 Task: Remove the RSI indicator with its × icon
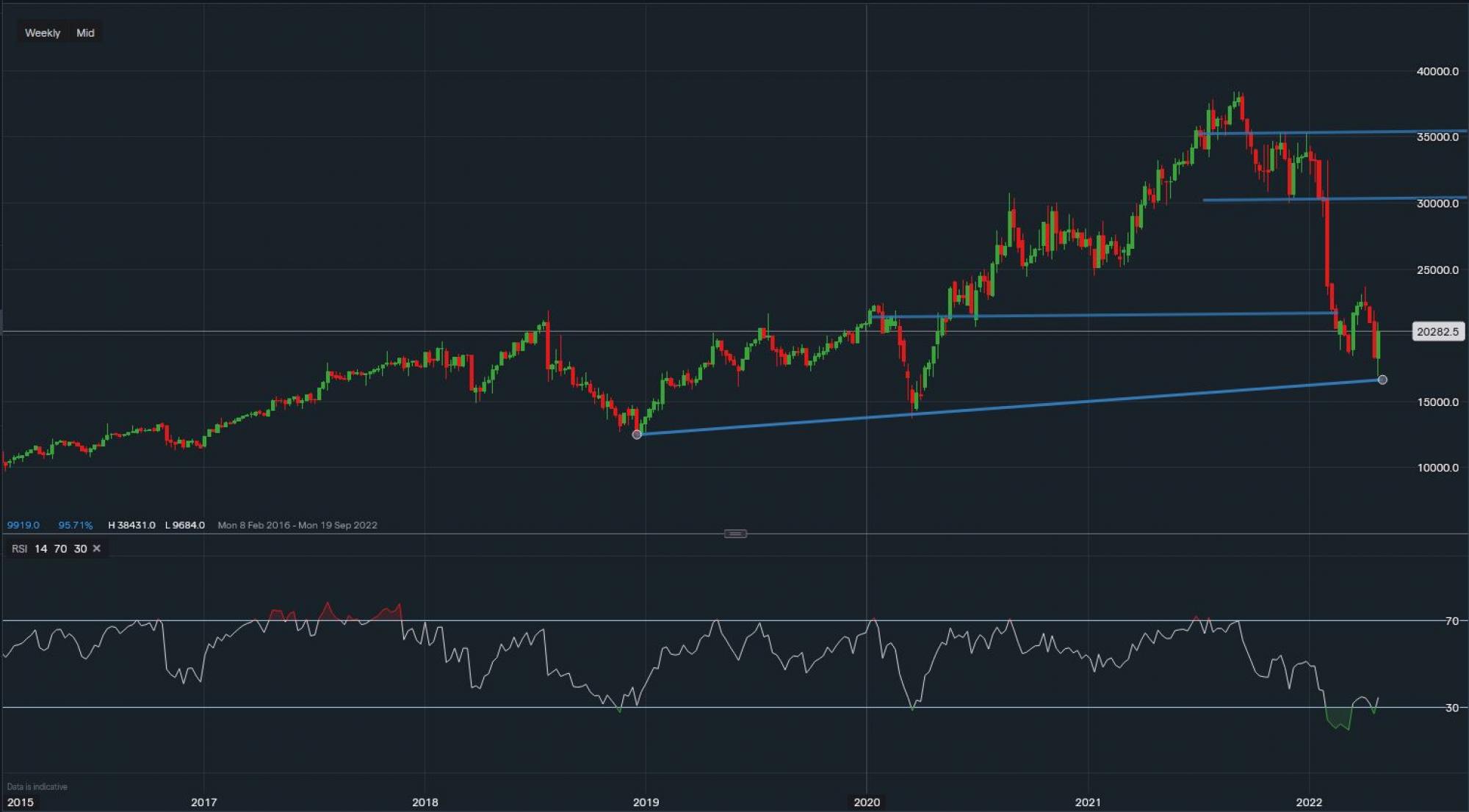[95, 548]
